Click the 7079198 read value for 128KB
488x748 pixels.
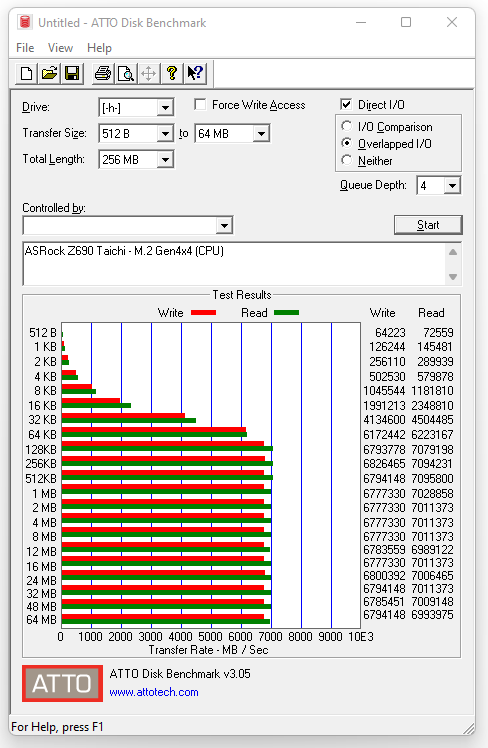[x=432, y=449]
